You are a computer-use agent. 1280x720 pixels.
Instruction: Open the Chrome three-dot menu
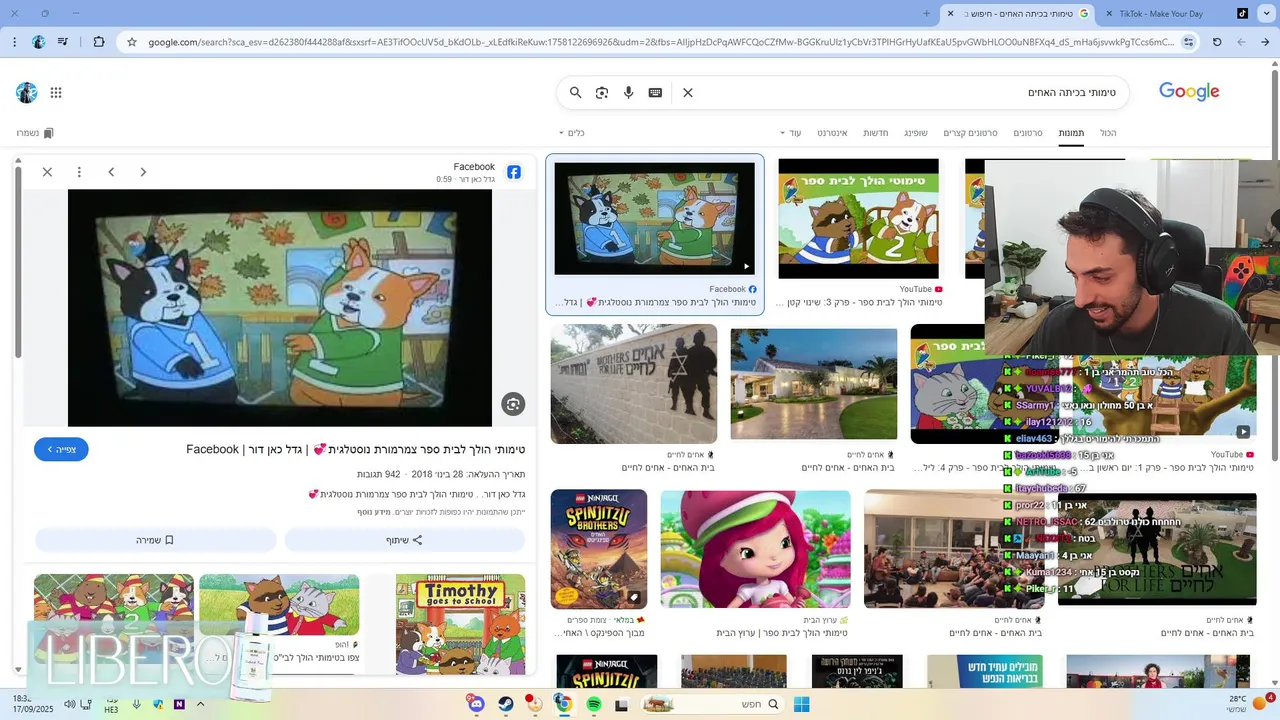click(14, 42)
